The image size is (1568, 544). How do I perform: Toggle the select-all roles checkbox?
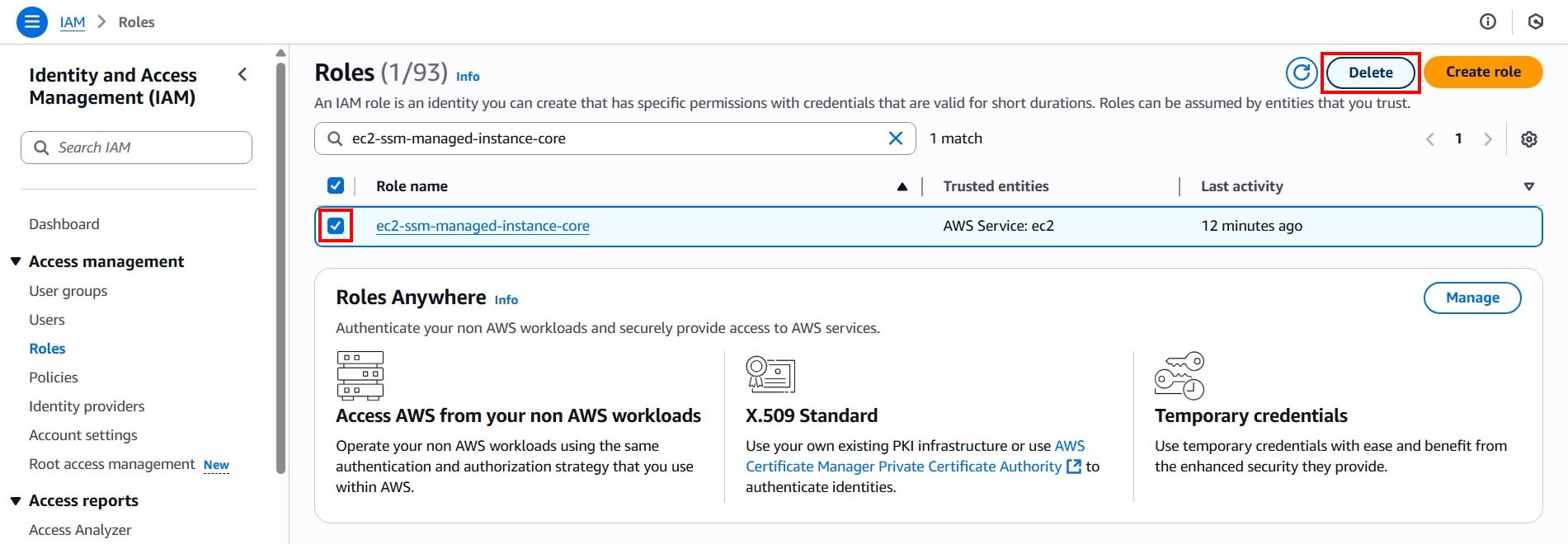coord(336,185)
